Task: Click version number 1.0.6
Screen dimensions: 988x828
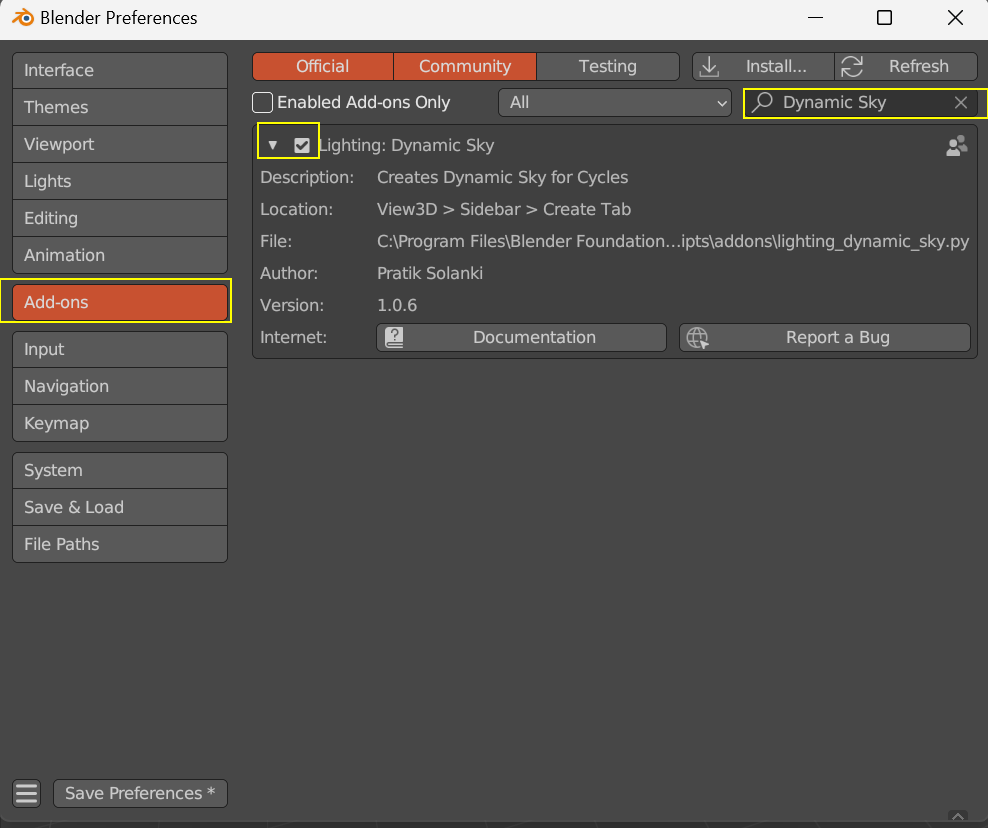Action: (x=397, y=306)
